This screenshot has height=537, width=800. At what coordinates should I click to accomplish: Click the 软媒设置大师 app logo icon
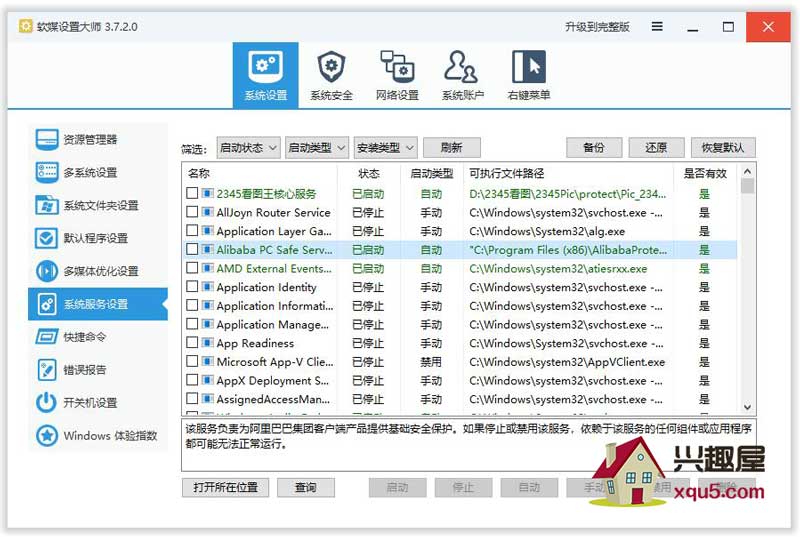(x=26, y=26)
